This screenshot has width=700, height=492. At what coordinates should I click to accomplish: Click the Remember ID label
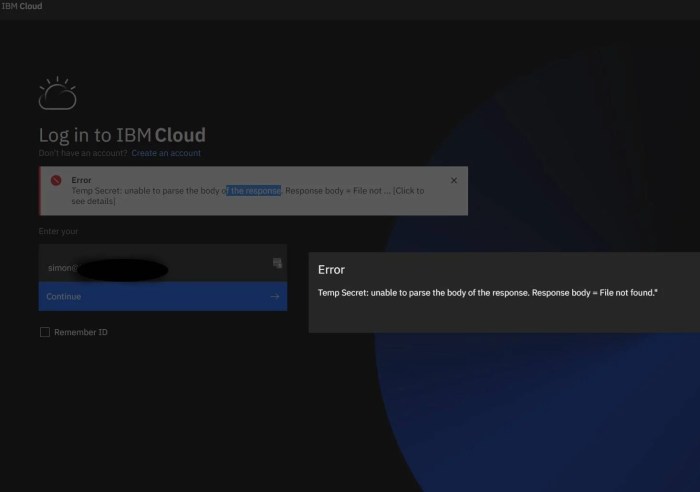(81, 332)
